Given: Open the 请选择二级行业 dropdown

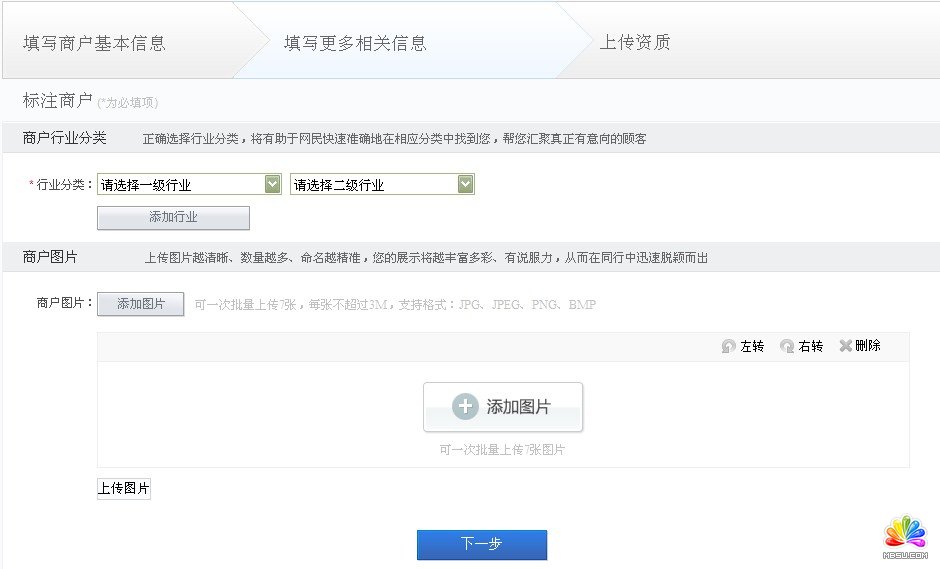Looking at the screenshot, I should [x=382, y=184].
